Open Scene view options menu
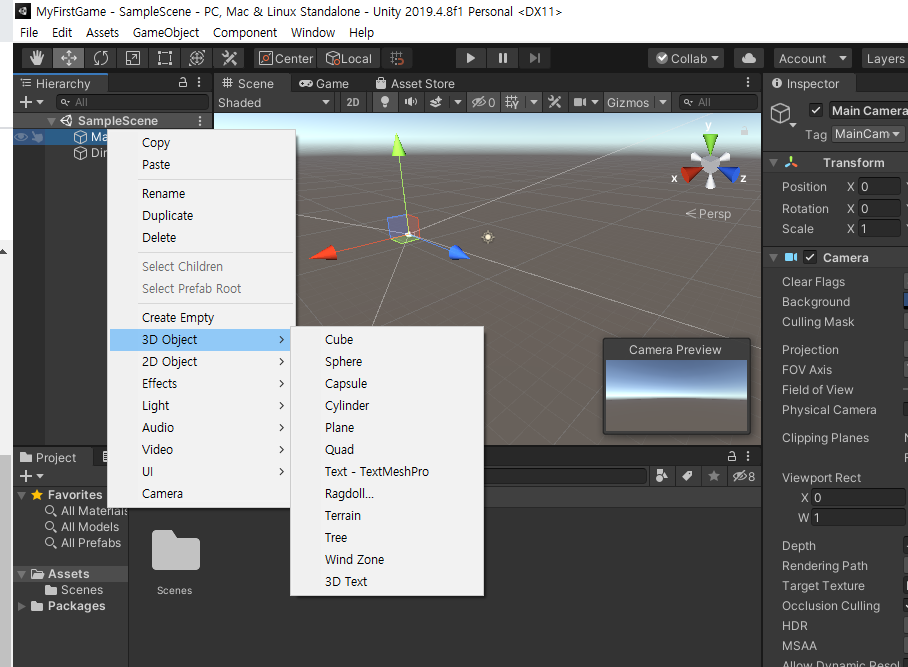This screenshot has height=667, width=908. point(748,82)
